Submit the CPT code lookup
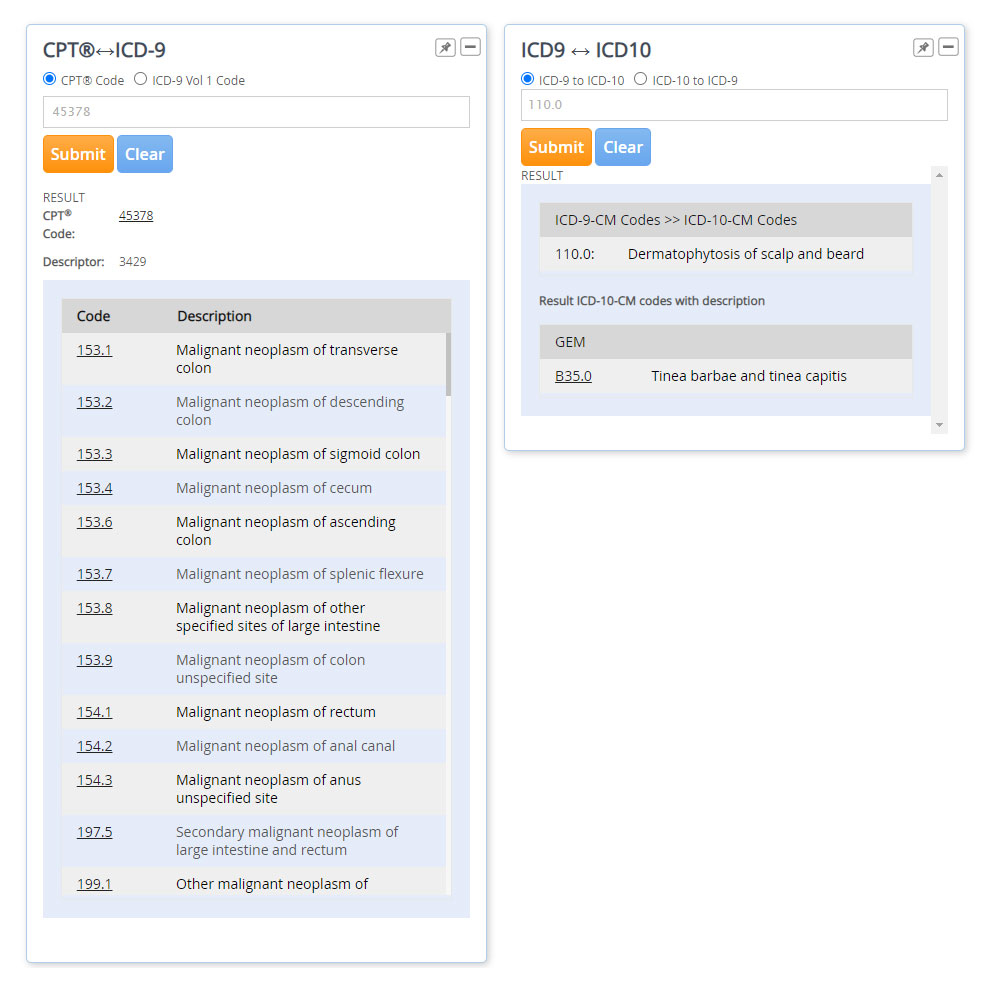Viewport: 994px width, 990px height. (x=77, y=154)
